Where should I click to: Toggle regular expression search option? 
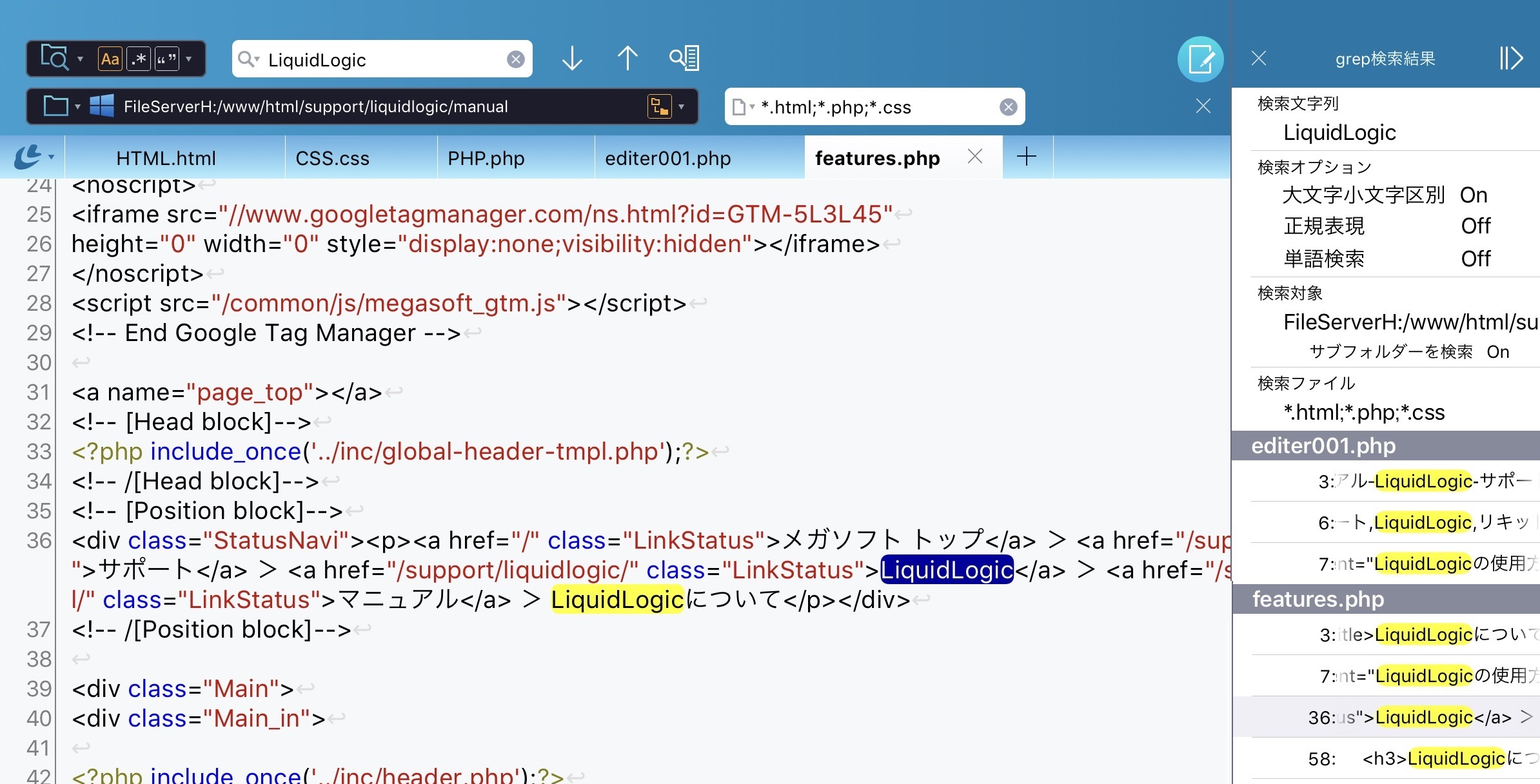click(139, 59)
